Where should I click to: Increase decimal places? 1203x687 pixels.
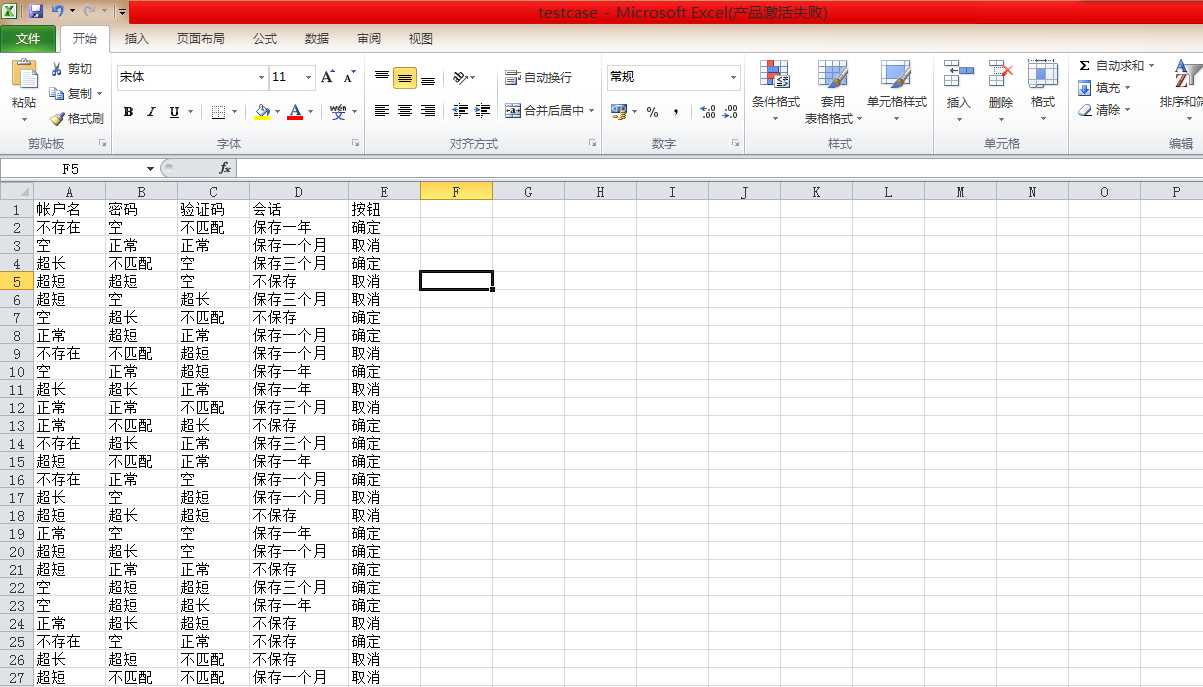click(x=707, y=112)
